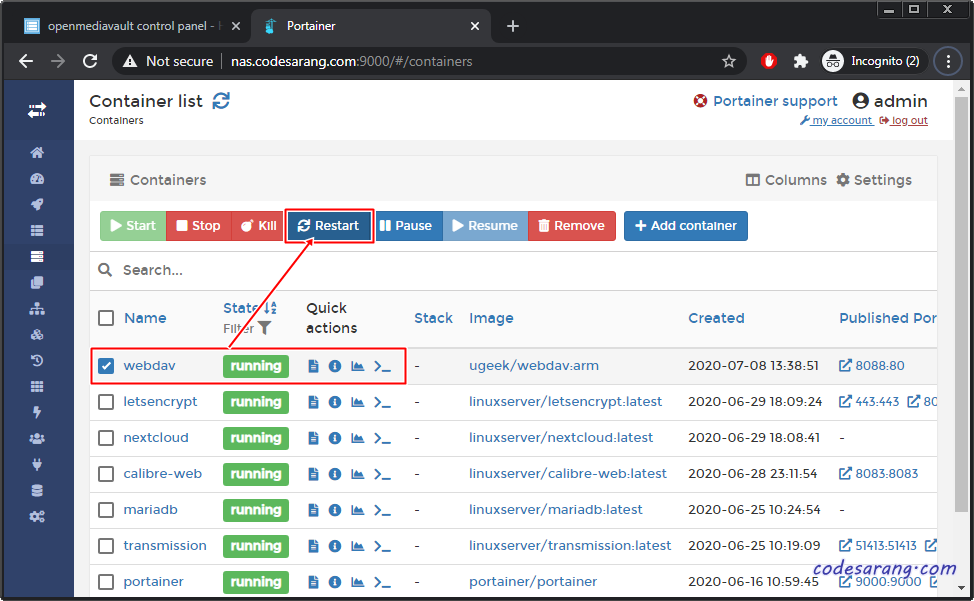Refresh the container list icon

click(221, 101)
